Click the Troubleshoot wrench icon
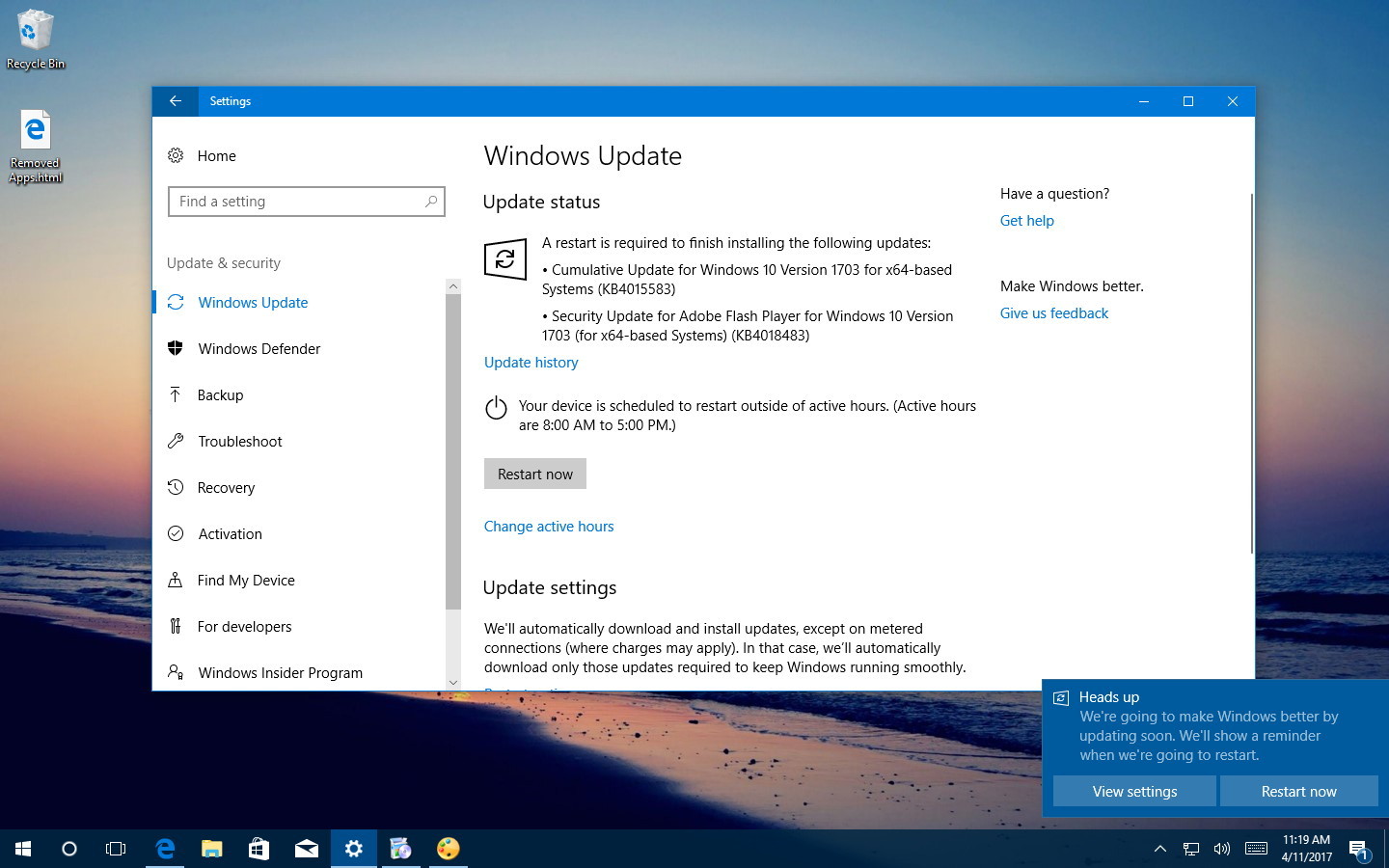Image resolution: width=1389 pixels, height=868 pixels. pos(176,441)
